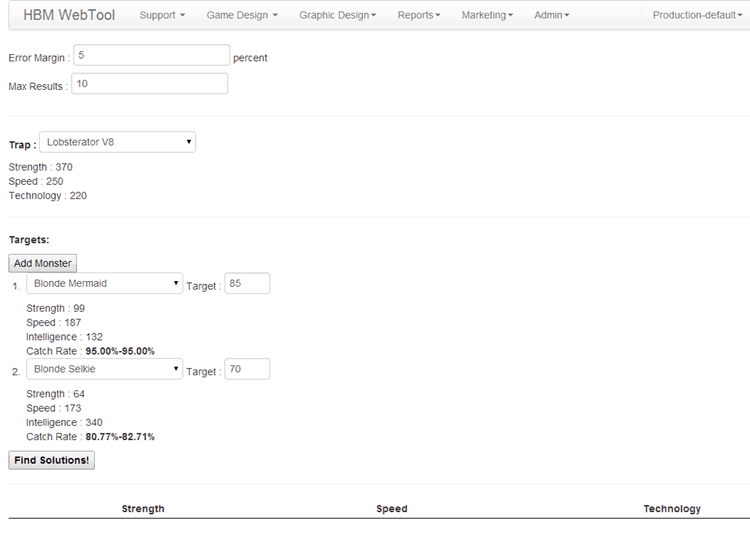Image resolution: width=750 pixels, height=540 pixels.
Task: Focus the Max Results input field
Action: tap(149, 84)
